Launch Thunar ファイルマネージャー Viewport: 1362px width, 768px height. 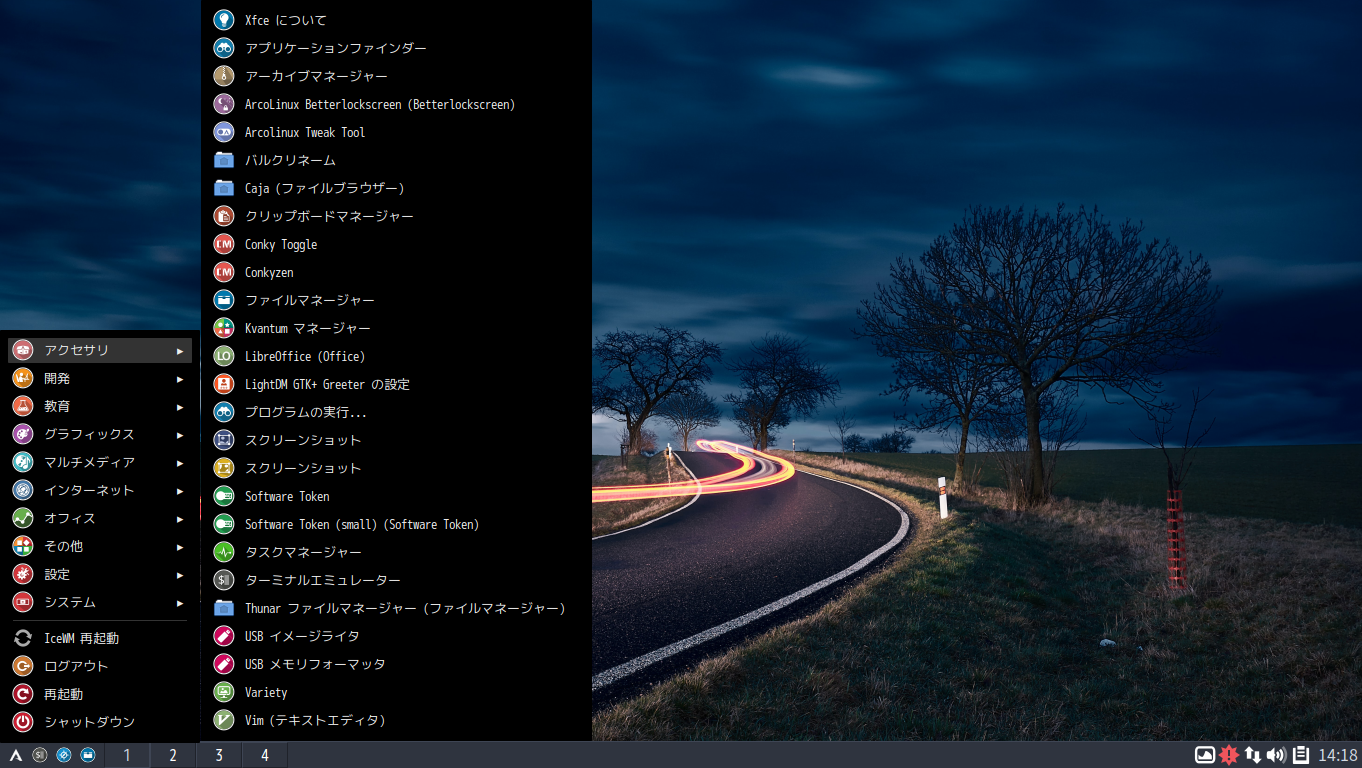(396, 608)
